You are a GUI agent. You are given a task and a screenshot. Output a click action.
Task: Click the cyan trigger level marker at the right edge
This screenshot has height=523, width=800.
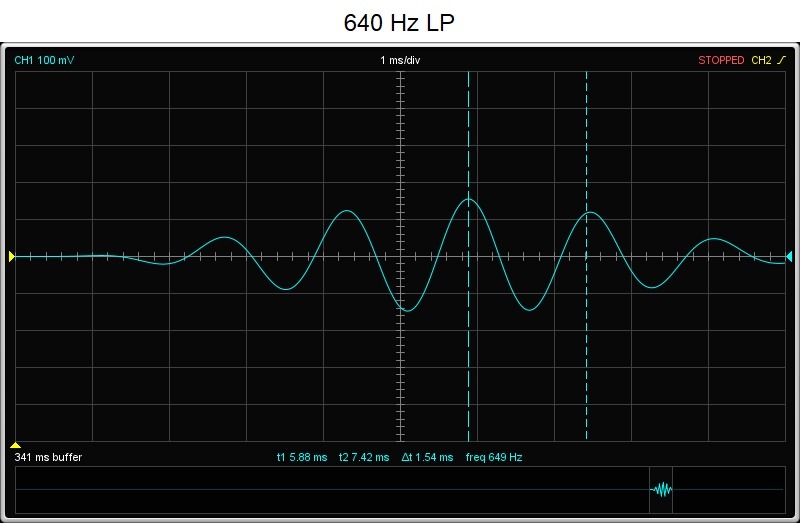pos(789,256)
